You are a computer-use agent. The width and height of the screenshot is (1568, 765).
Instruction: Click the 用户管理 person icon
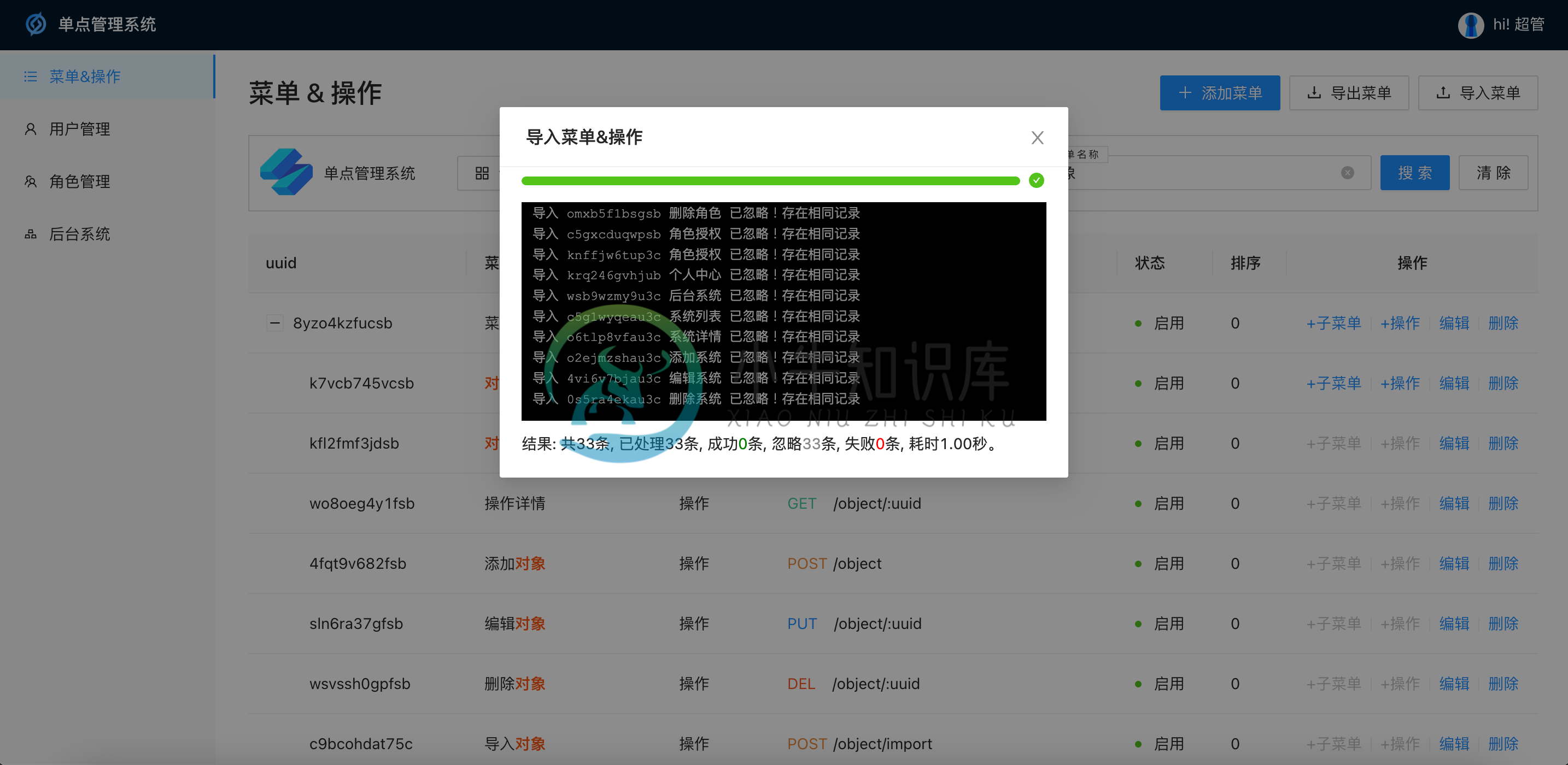click(31, 129)
